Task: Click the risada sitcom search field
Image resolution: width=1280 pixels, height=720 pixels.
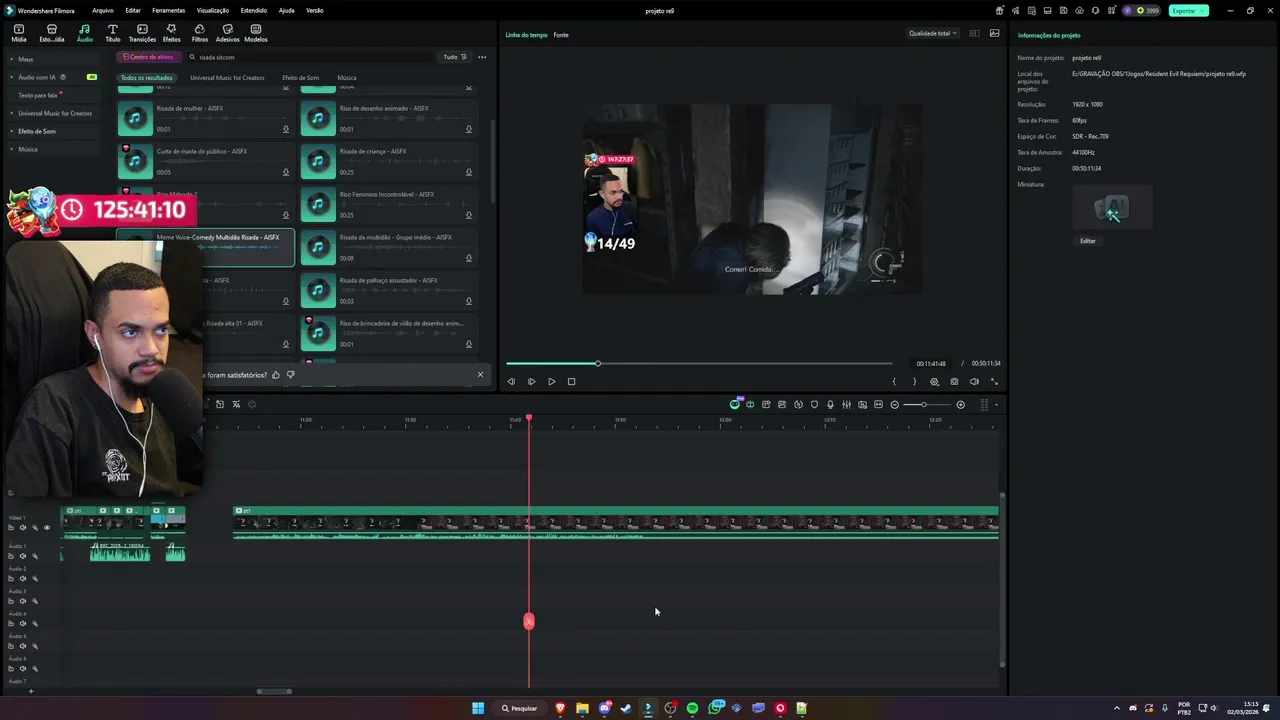Action: pos(310,57)
